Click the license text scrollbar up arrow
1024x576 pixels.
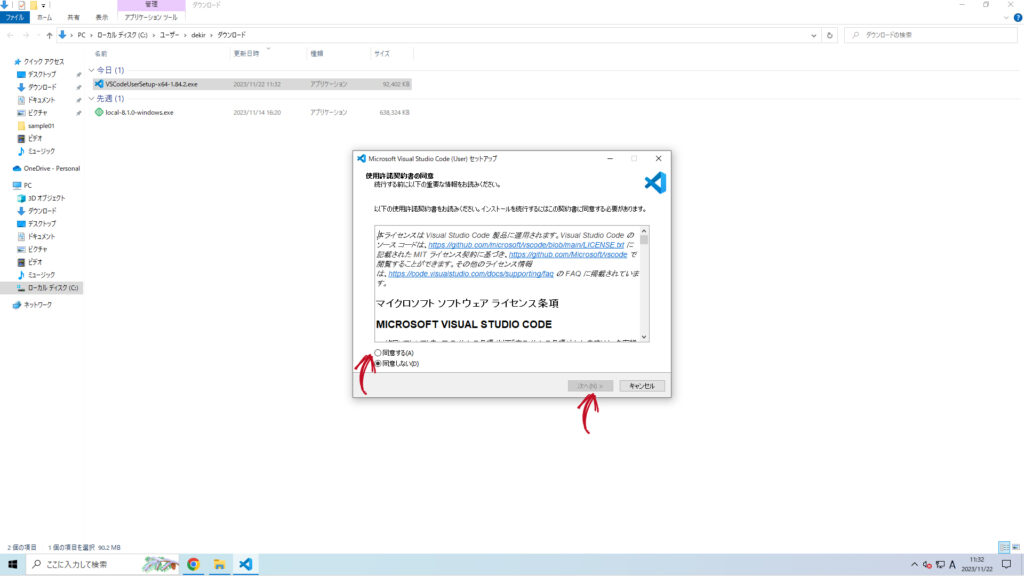(x=644, y=231)
